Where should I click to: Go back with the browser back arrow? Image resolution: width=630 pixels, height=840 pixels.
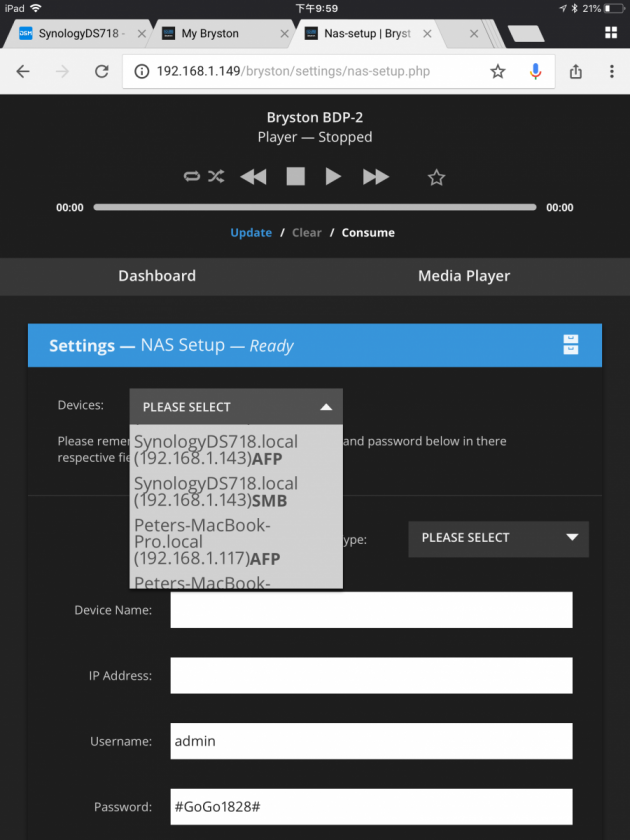pyautogui.click(x=23, y=71)
